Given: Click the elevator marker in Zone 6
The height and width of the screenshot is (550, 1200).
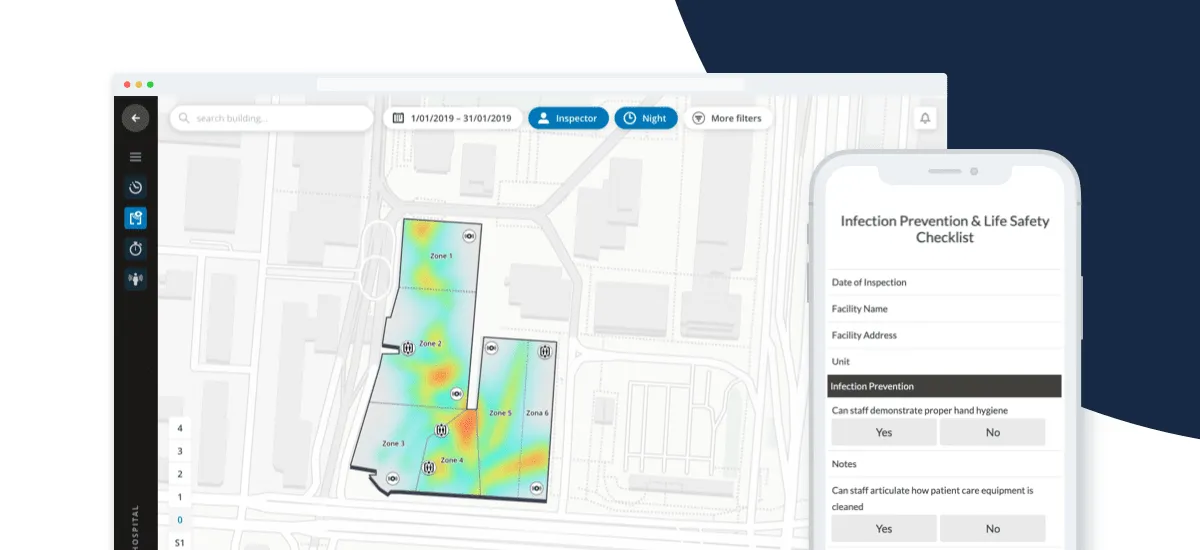Looking at the screenshot, I should (545, 352).
